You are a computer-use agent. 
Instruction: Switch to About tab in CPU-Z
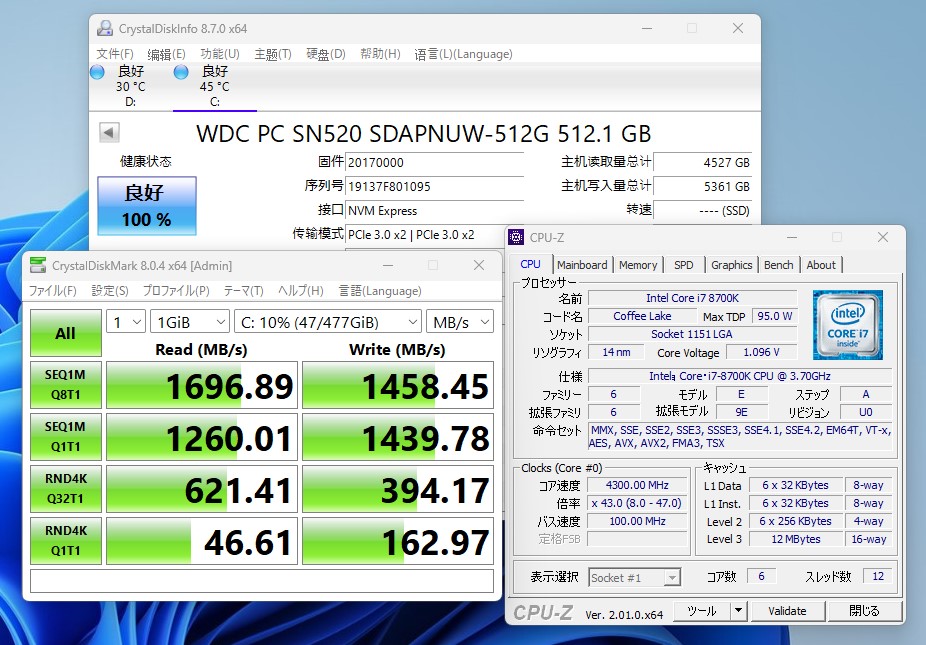click(821, 265)
